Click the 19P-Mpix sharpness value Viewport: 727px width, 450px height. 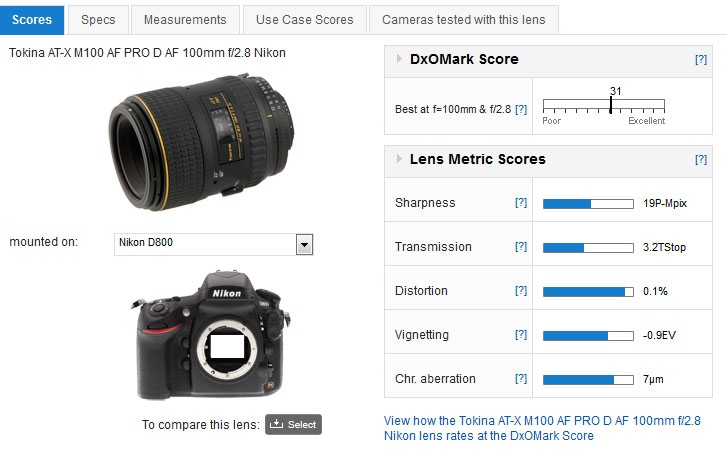click(665, 203)
